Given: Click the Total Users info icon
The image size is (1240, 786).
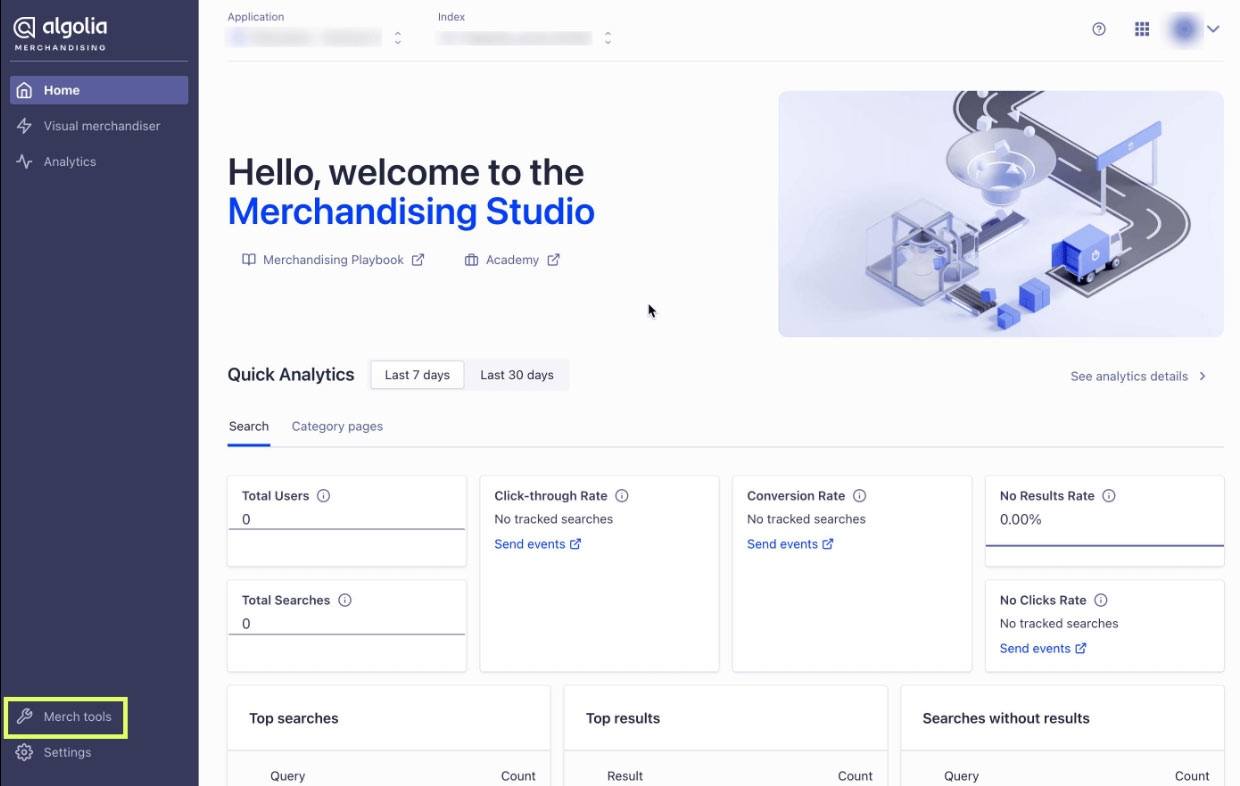Looking at the screenshot, I should [324, 496].
